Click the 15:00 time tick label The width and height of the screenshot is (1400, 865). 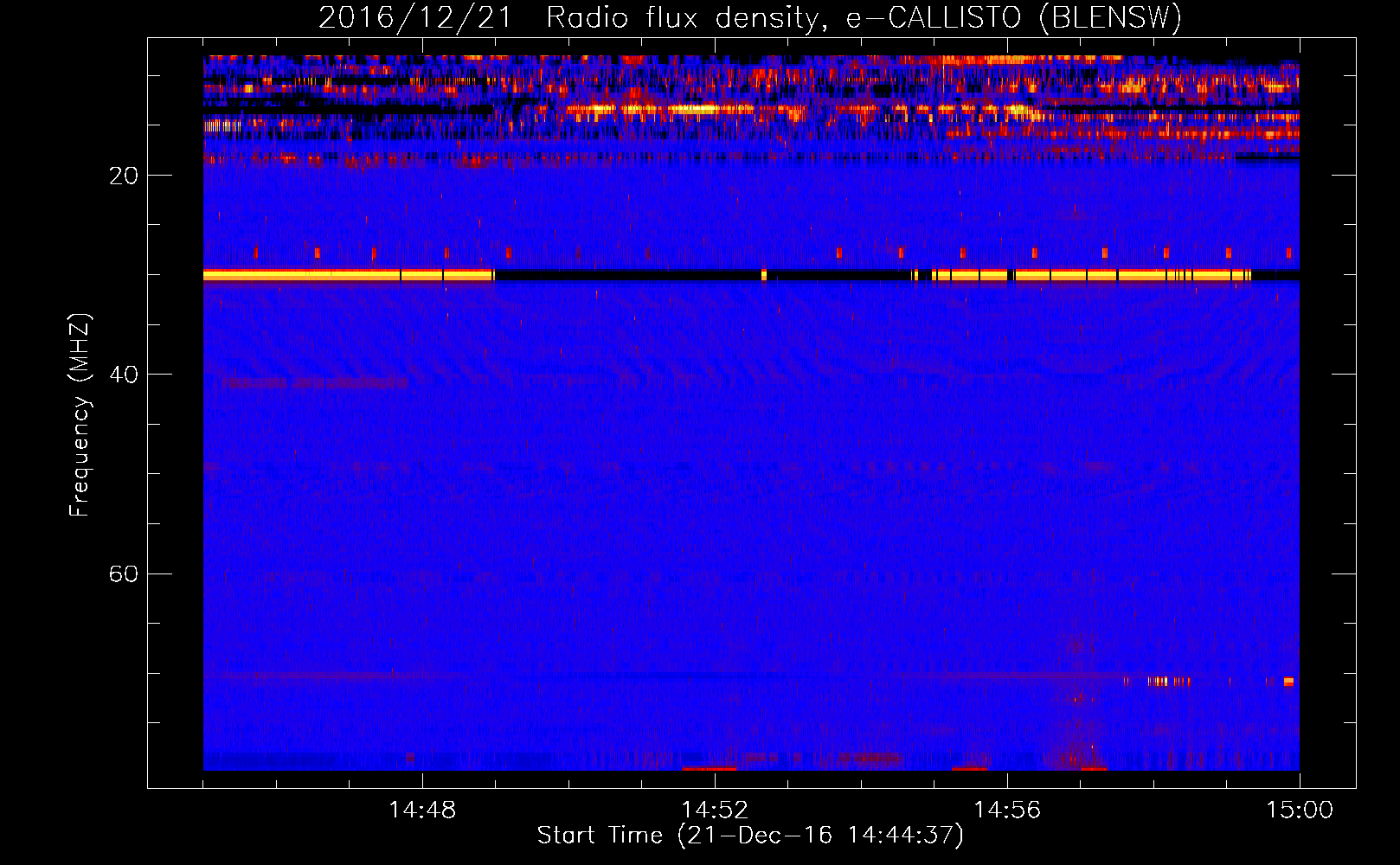pyautogui.click(x=1300, y=810)
